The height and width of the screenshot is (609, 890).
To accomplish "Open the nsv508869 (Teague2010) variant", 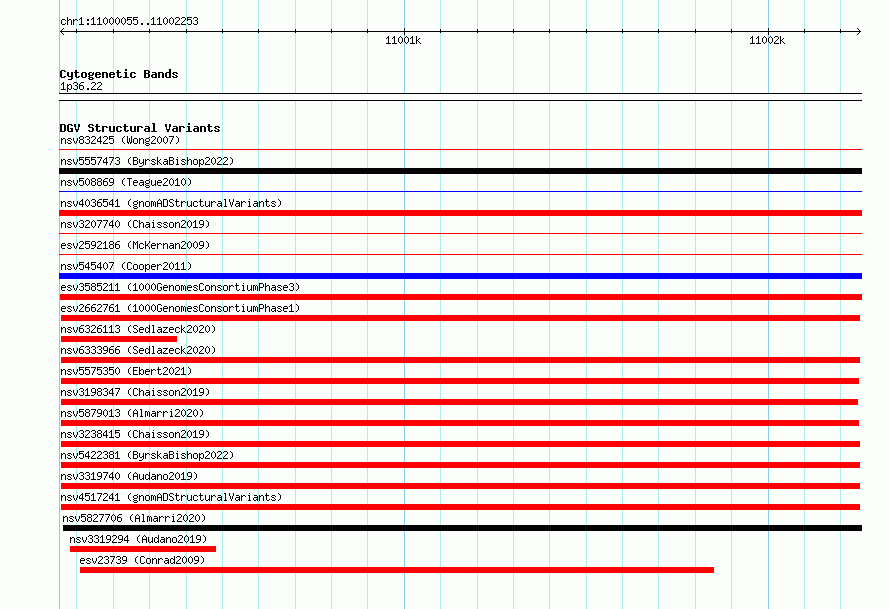I will (x=126, y=182).
